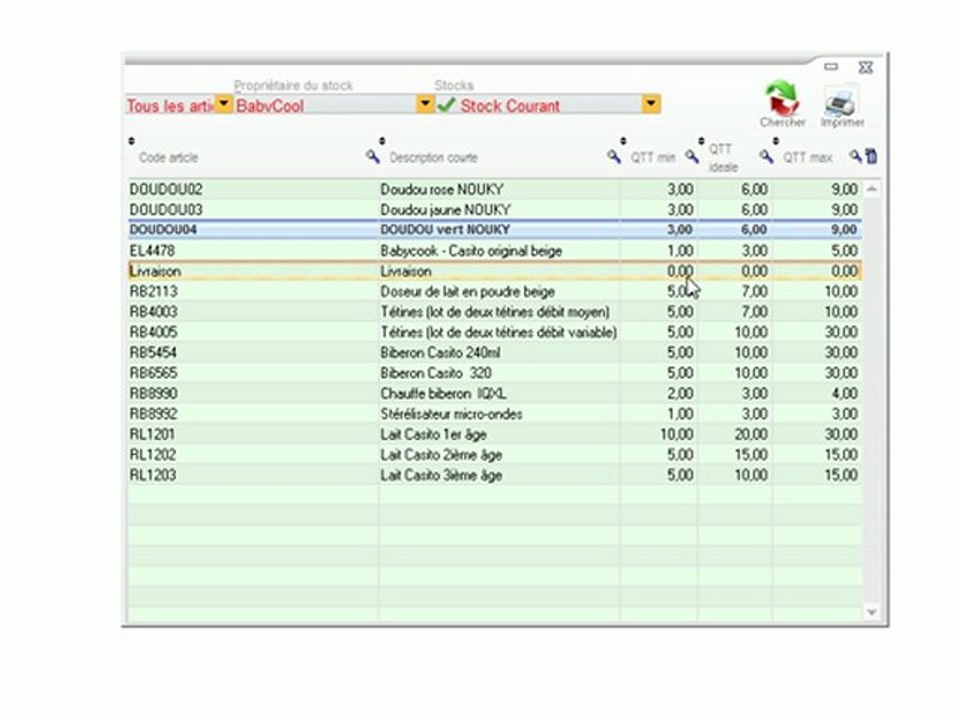960x720 pixels.
Task: Click scrollbar down arrow of the table
Action: point(871,612)
